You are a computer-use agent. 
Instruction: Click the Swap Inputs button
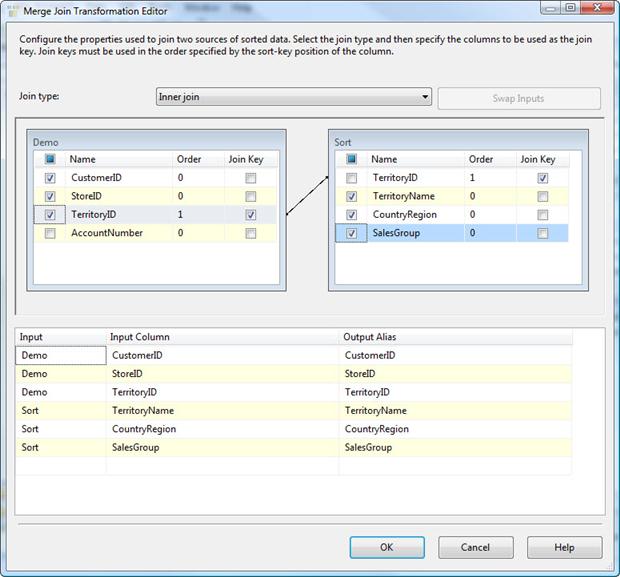click(x=519, y=98)
